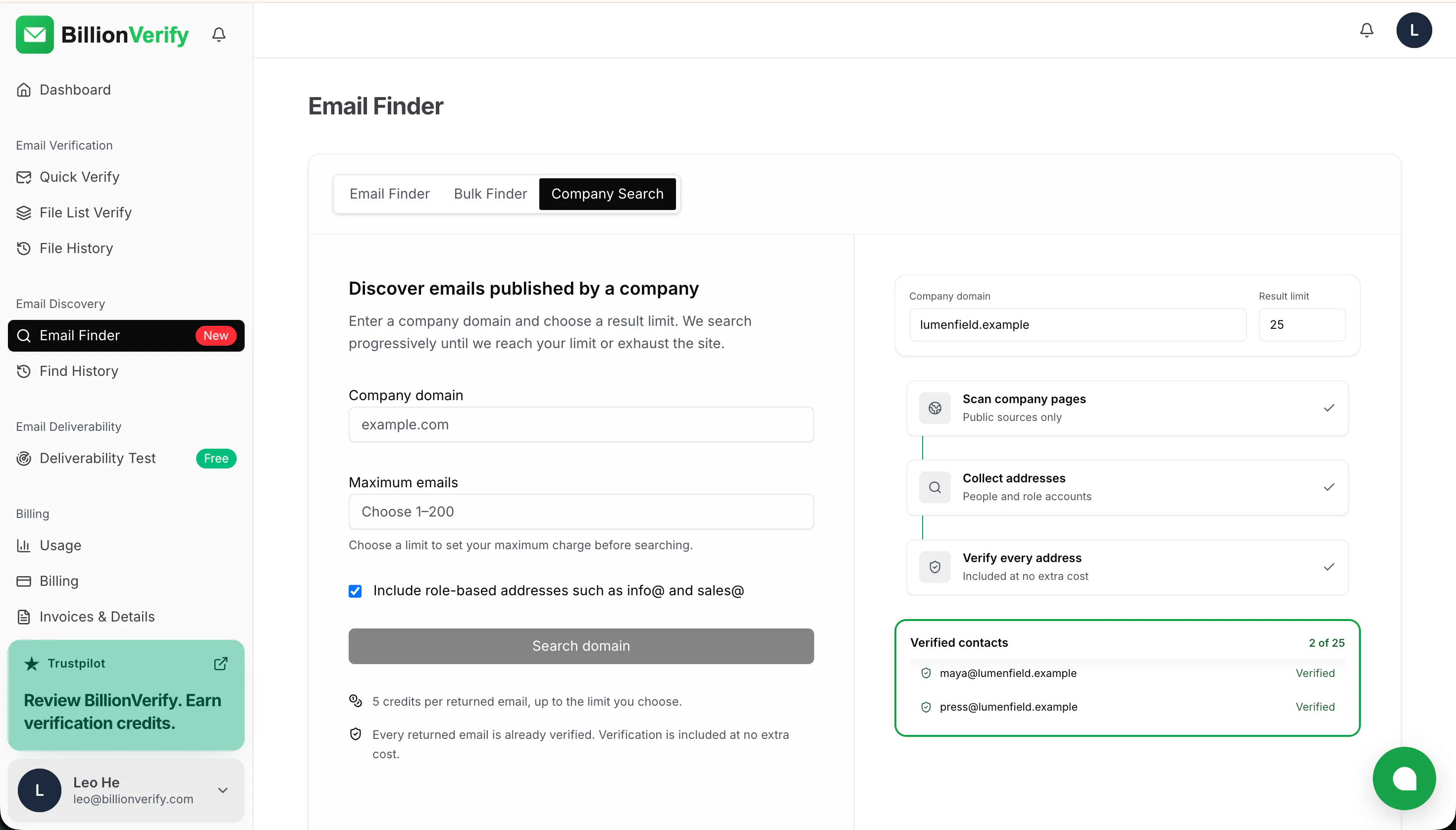Expand the Leo He account menu chevron
The height and width of the screenshot is (830, 1456).
point(223,790)
